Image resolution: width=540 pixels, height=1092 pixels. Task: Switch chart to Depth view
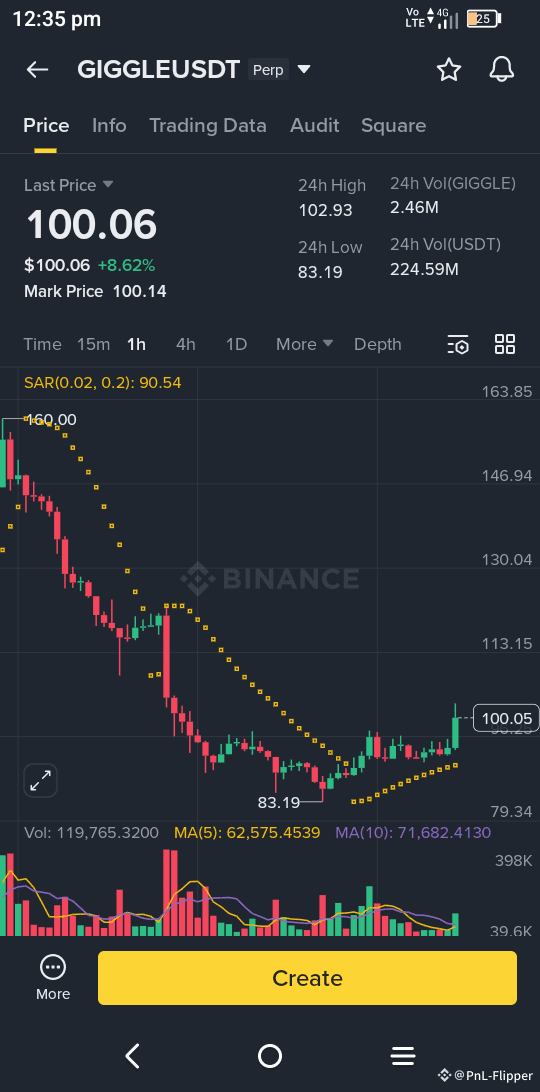click(x=378, y=344)
